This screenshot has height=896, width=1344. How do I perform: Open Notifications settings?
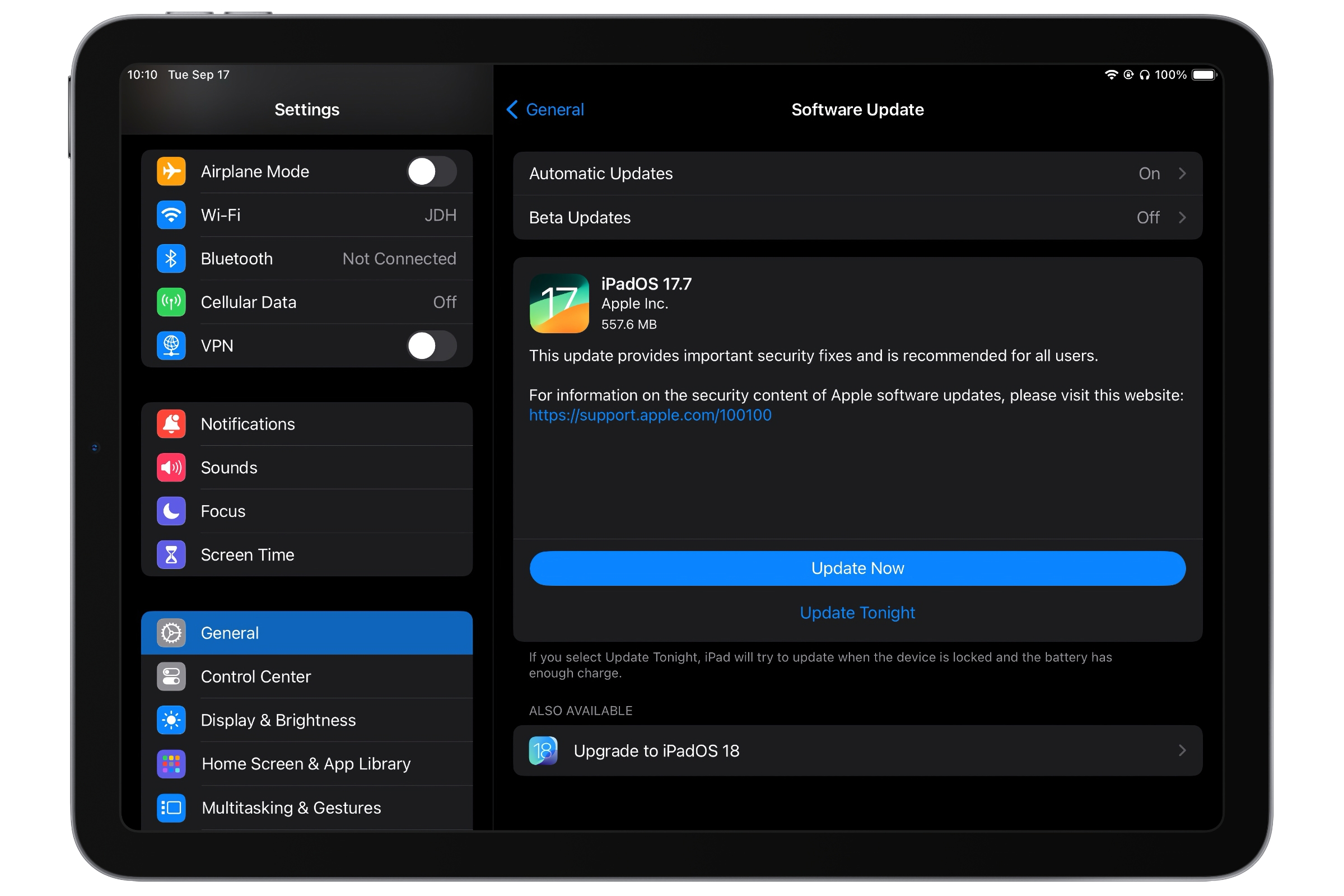[x=307, y=424]
